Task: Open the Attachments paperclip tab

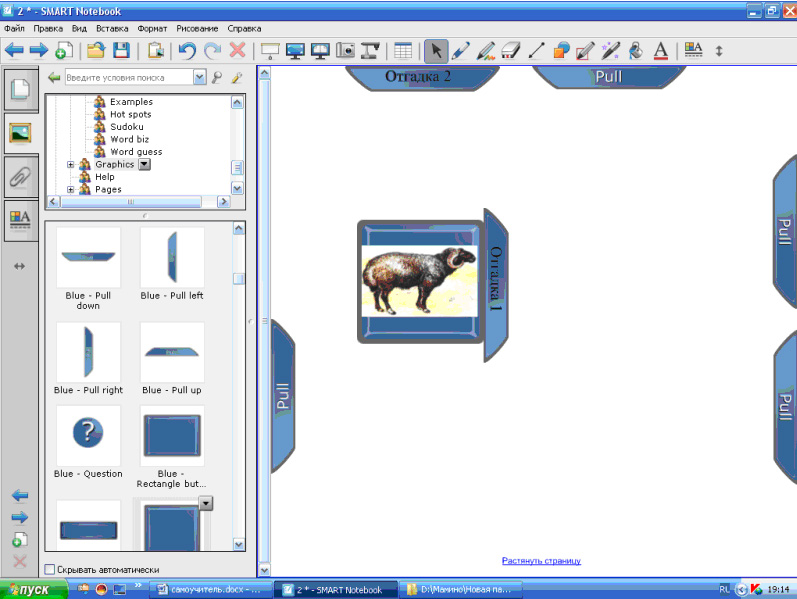Action: tap(20, 176)
